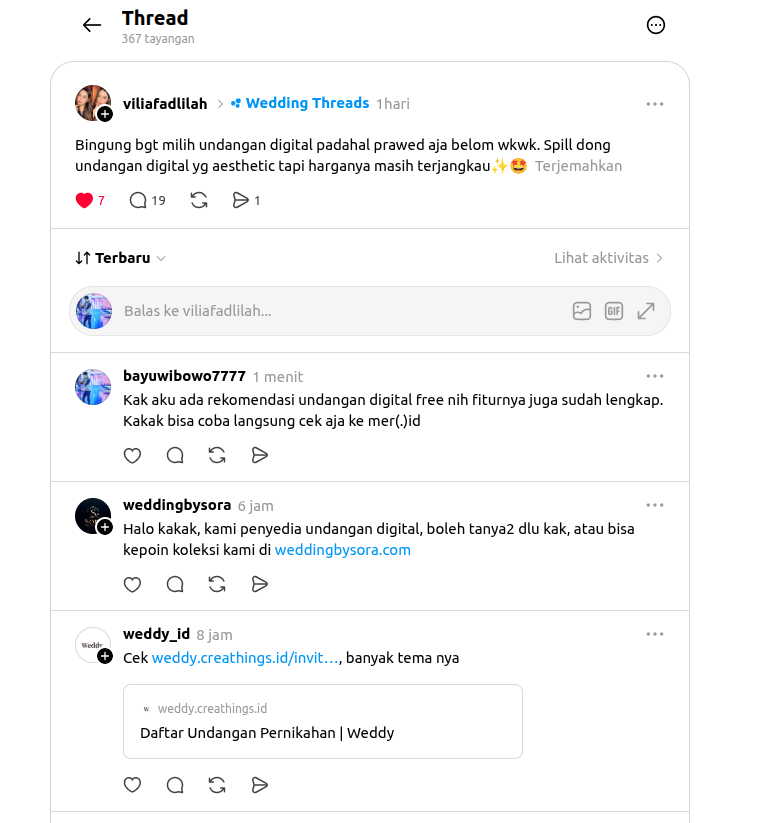769x823 pixels.
Task: Like weddingbysora's reply
Action: tap(132, 585)
